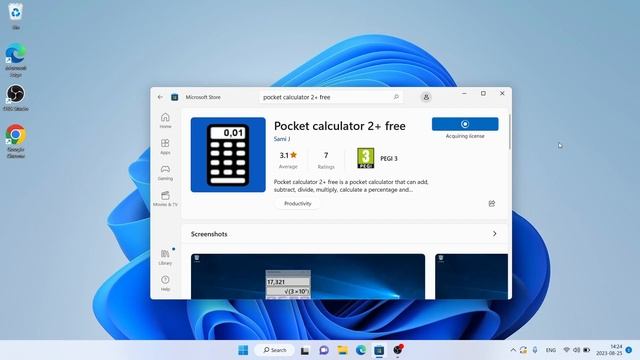Screen dimensions: 640x360
Task: Show hidden system tray icons
Action: click(513, 350)
